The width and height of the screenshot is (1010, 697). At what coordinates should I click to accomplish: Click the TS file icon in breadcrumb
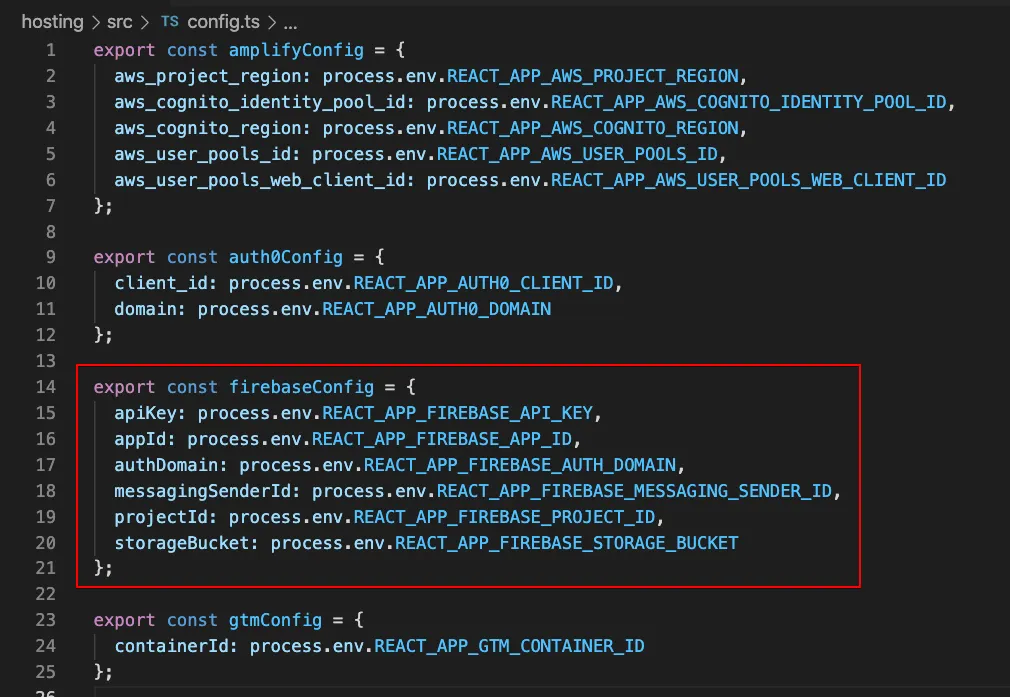169,21
